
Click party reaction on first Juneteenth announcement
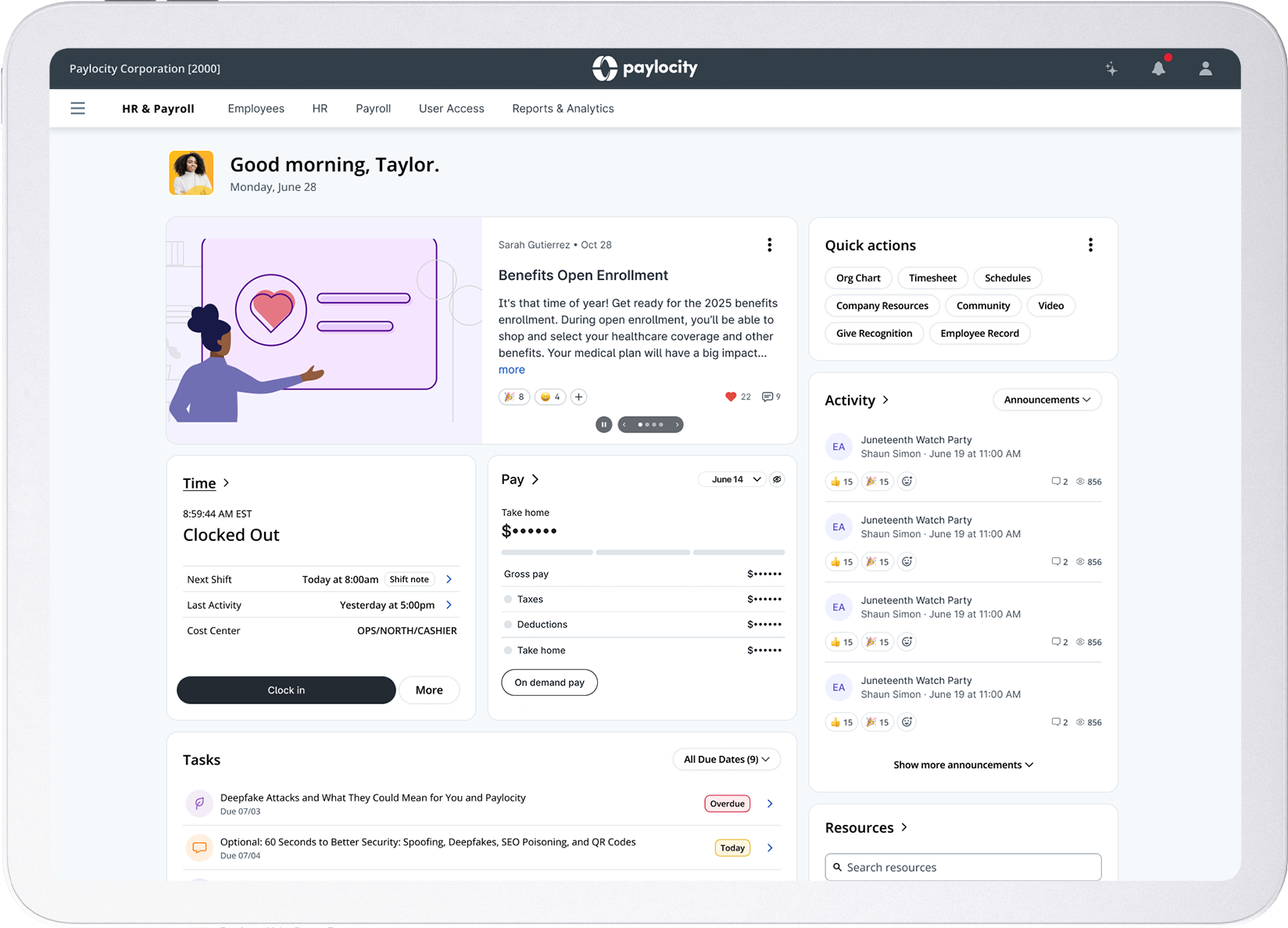pos(878,482)
